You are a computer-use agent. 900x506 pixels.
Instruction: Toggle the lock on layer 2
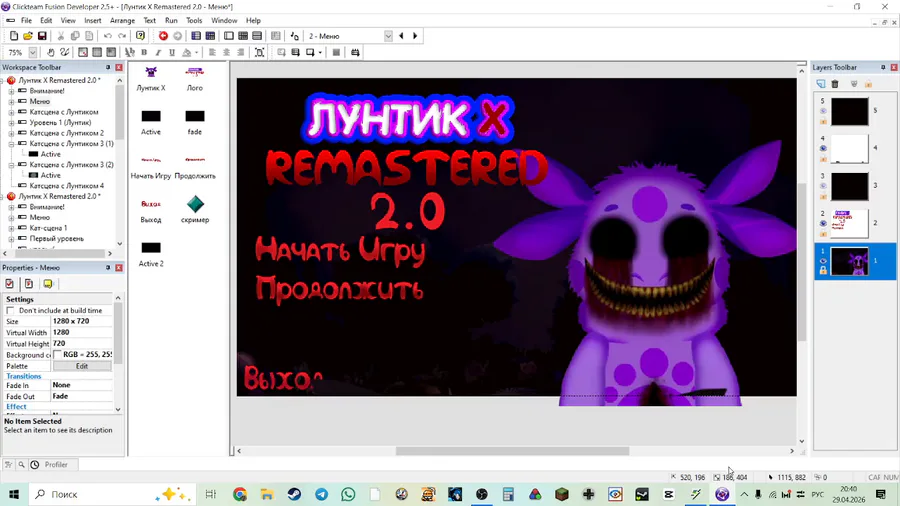click(x=823, y=233)
